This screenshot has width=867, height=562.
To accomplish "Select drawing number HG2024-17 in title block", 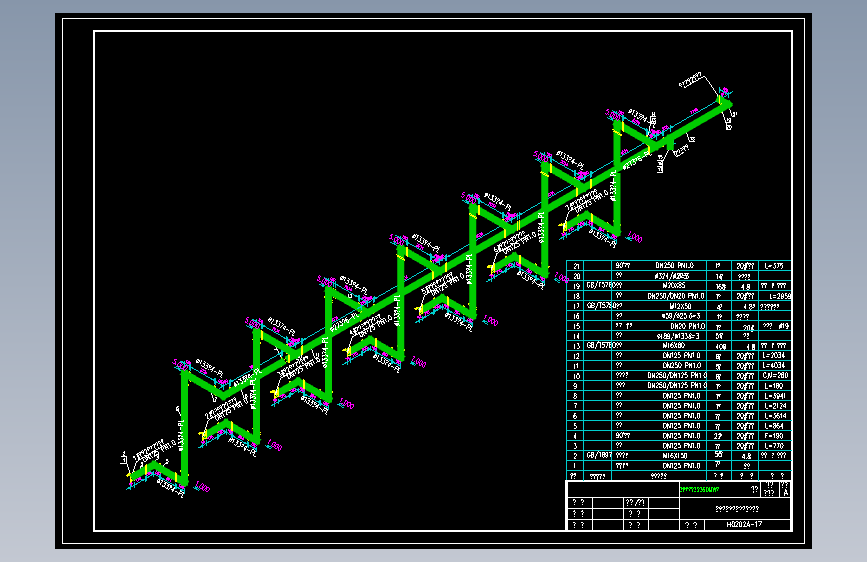I will click(744, 524).
